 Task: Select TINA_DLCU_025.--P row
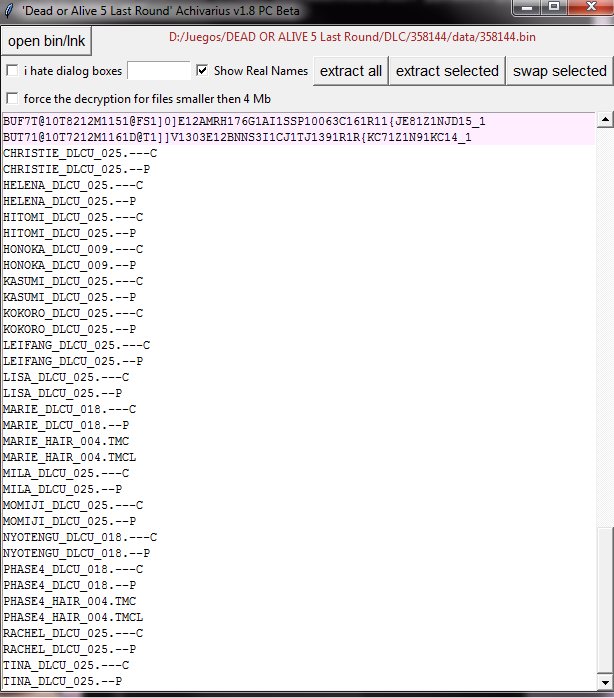point(298,682)
